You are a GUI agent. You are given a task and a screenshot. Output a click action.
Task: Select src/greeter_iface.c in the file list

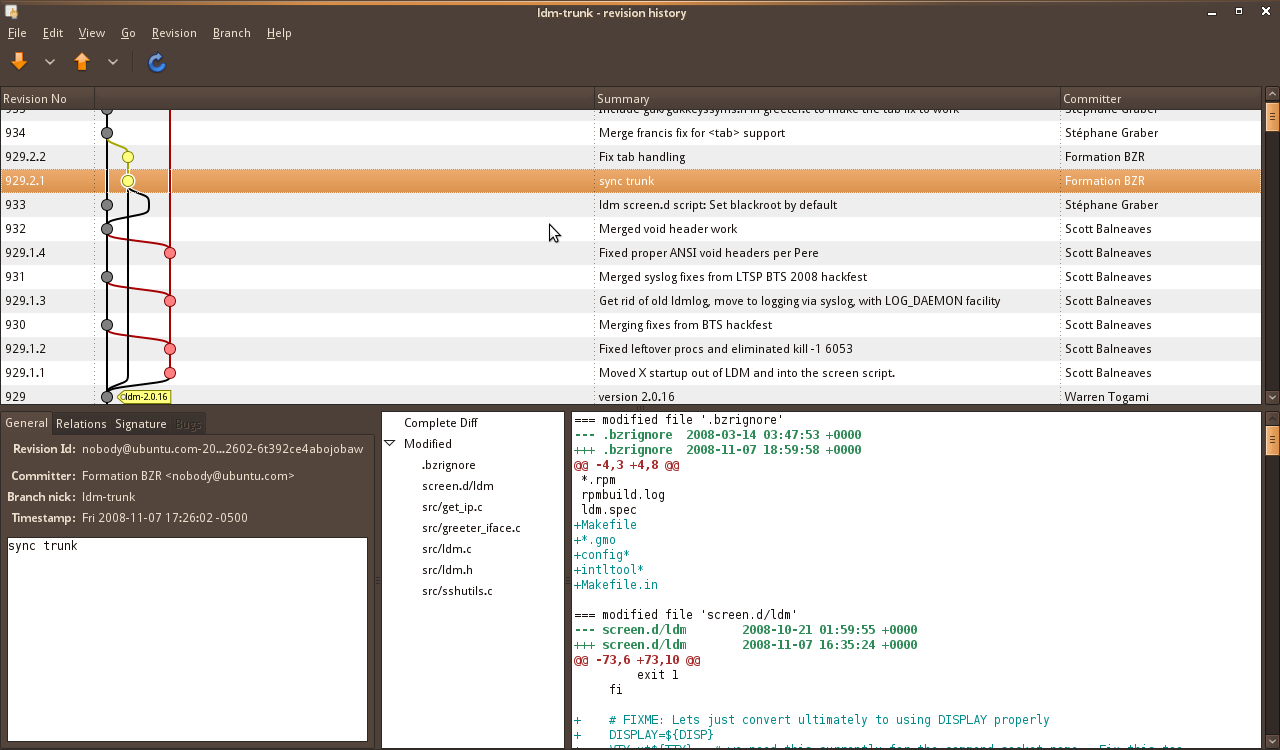471,528
